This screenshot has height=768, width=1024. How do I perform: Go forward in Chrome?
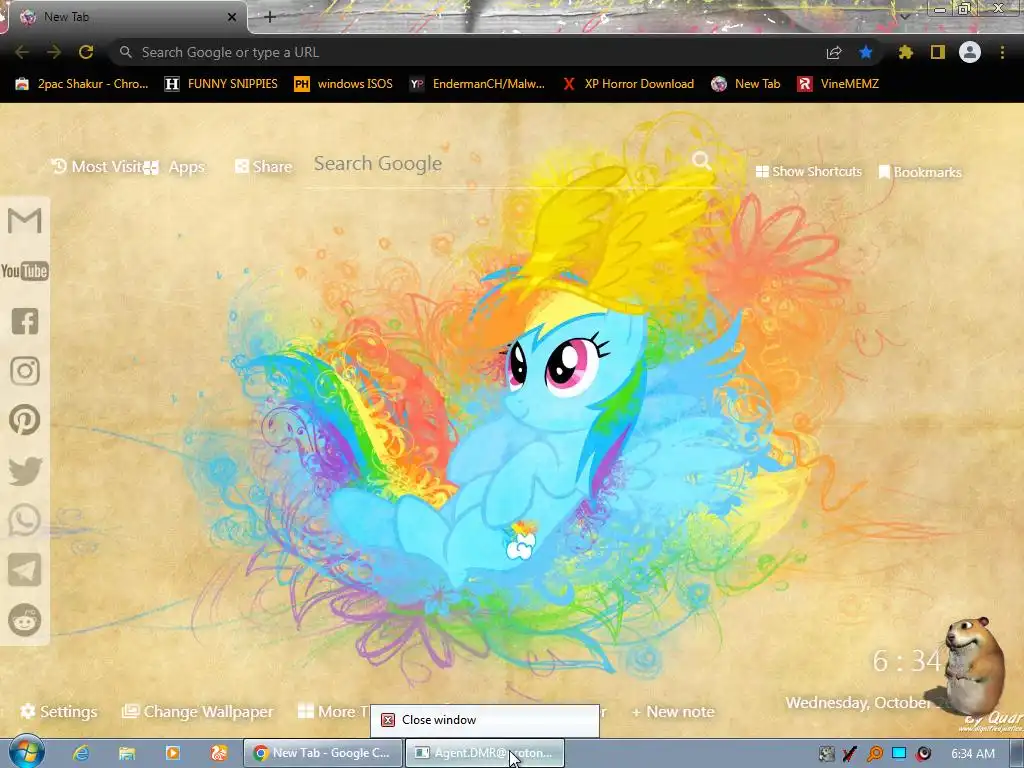pyautogui.click(x=54, y=52)
